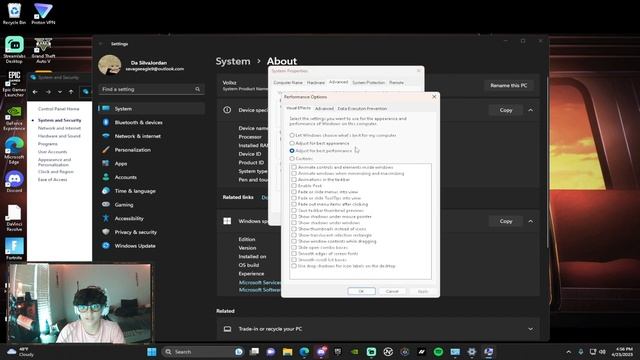Open Fortnite desktop icon
This screenshot has height=360, width=640.
point(14,249)
